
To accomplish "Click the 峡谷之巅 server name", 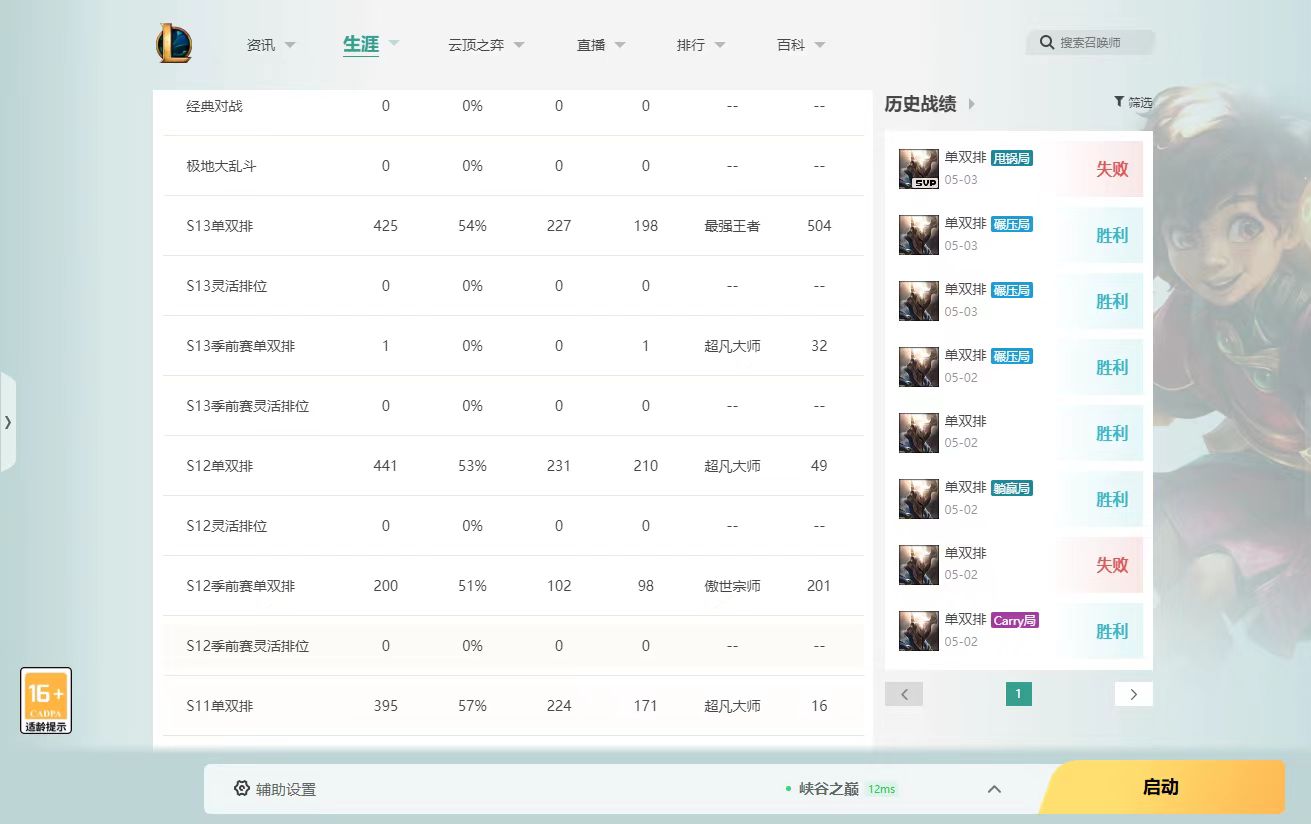I will pos(829,789).
